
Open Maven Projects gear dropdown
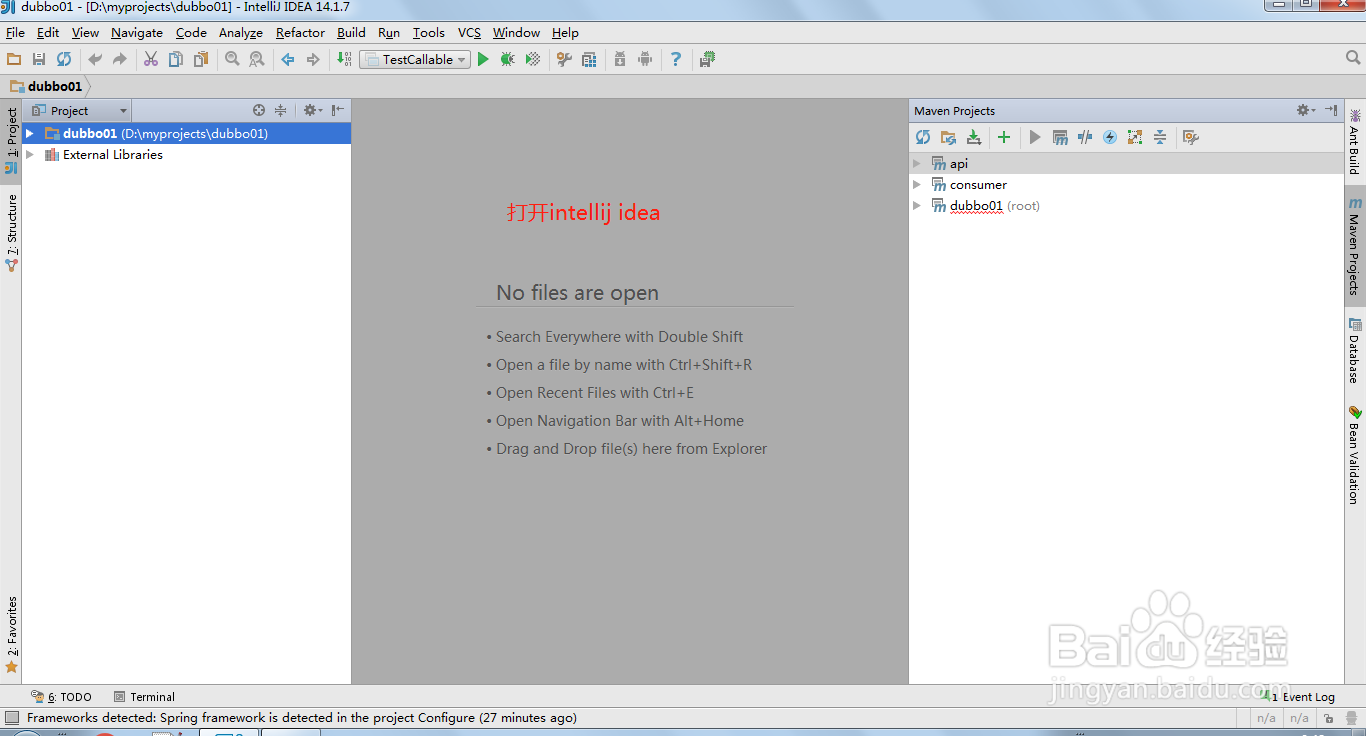[x=1305, y=110]
